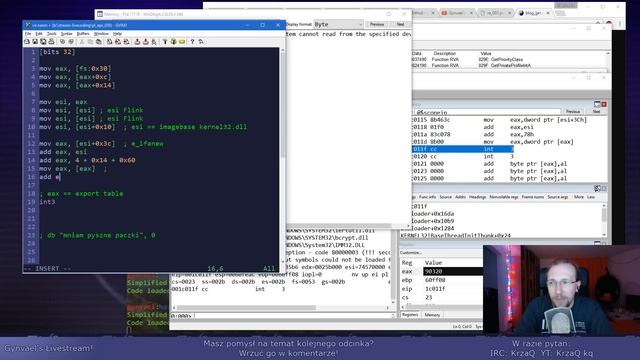640x360 pixels.
Task: Click the Print icon in GVIM toolbar
Action: tap(51, 42)
